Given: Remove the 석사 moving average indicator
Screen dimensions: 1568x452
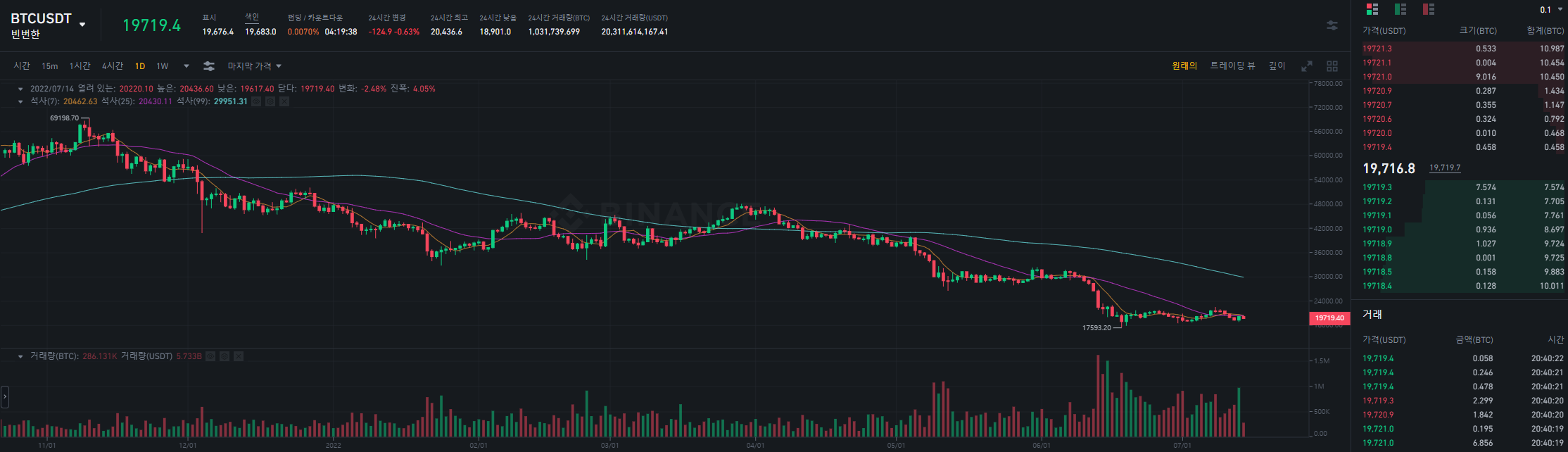Looking at the screenshot, I should point(284,101).
